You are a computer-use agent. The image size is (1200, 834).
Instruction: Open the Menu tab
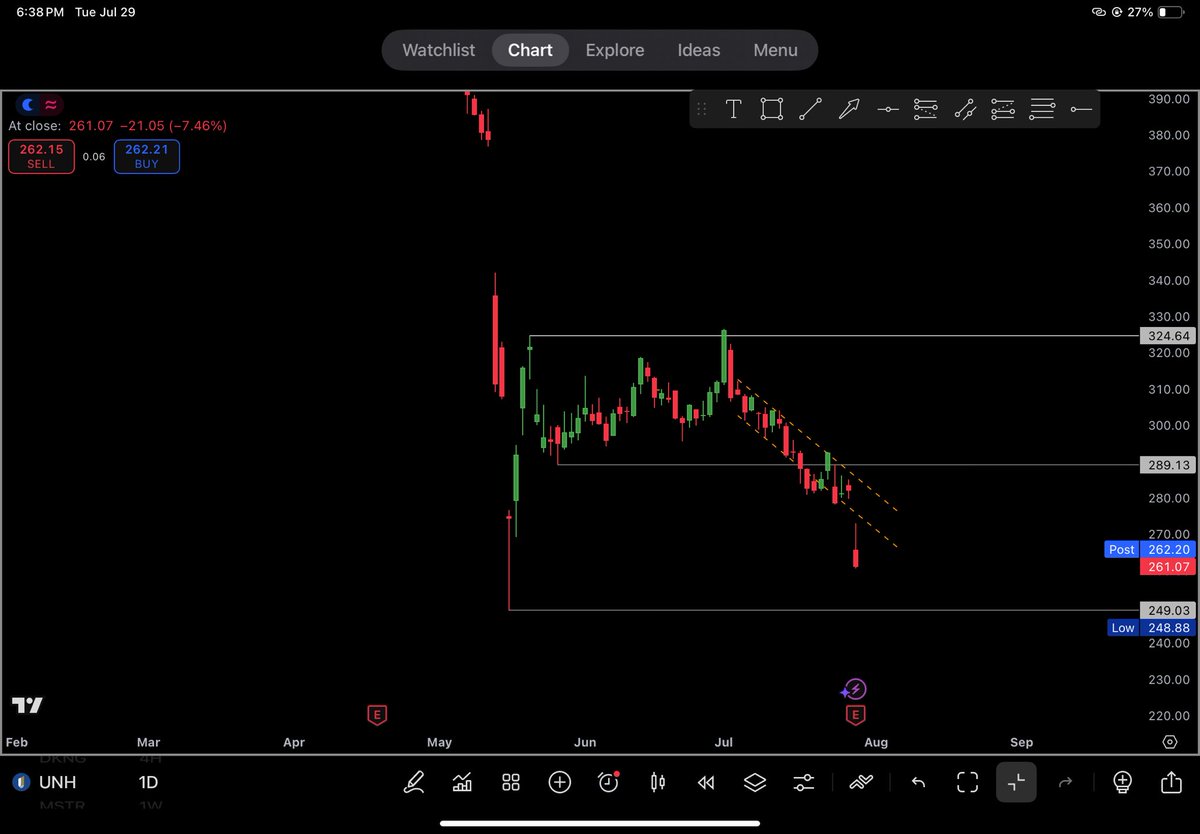coord(776,50)
